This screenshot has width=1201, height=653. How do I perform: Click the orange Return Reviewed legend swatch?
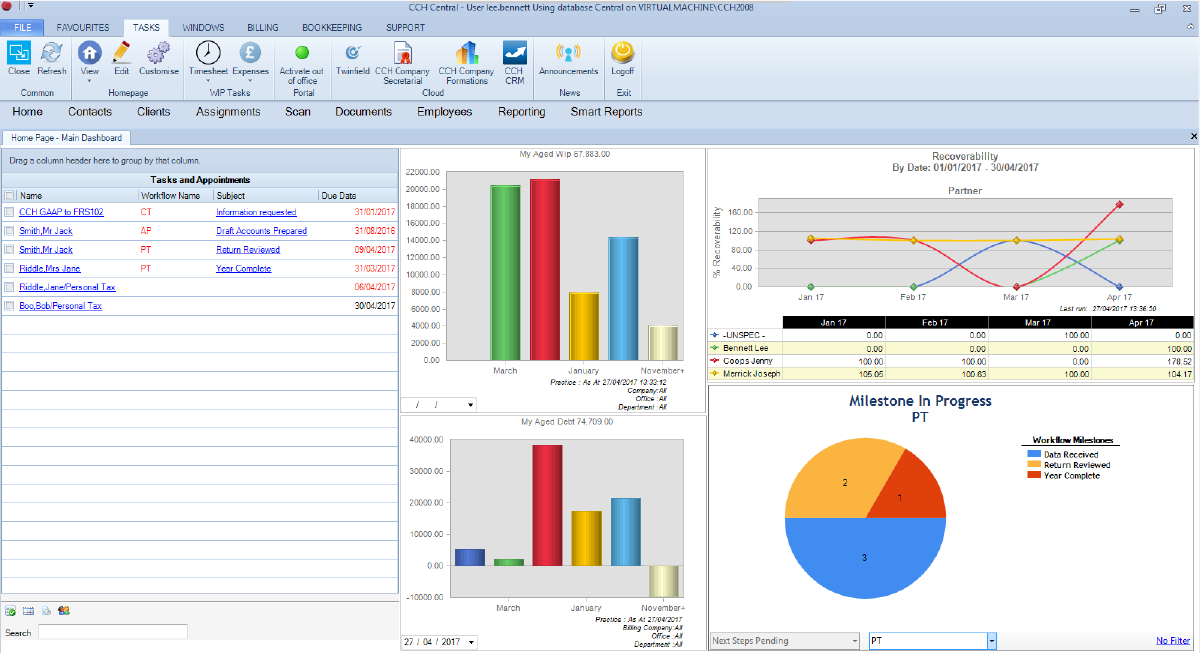pyautogui.click(x=1033, y=465)
